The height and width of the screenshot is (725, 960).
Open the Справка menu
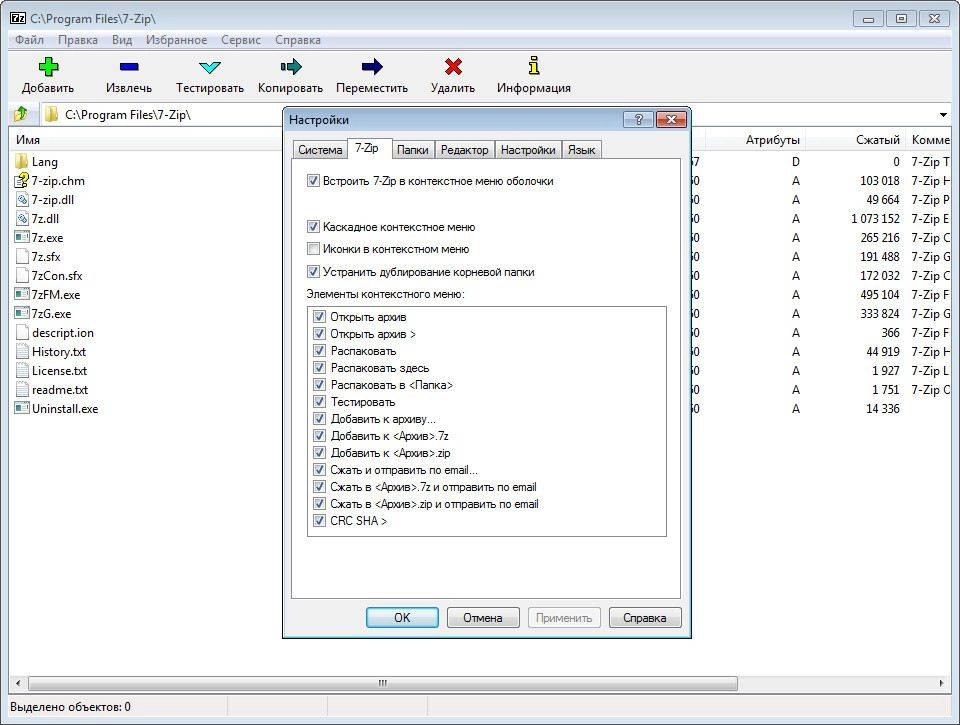click(x=298, y=40)
